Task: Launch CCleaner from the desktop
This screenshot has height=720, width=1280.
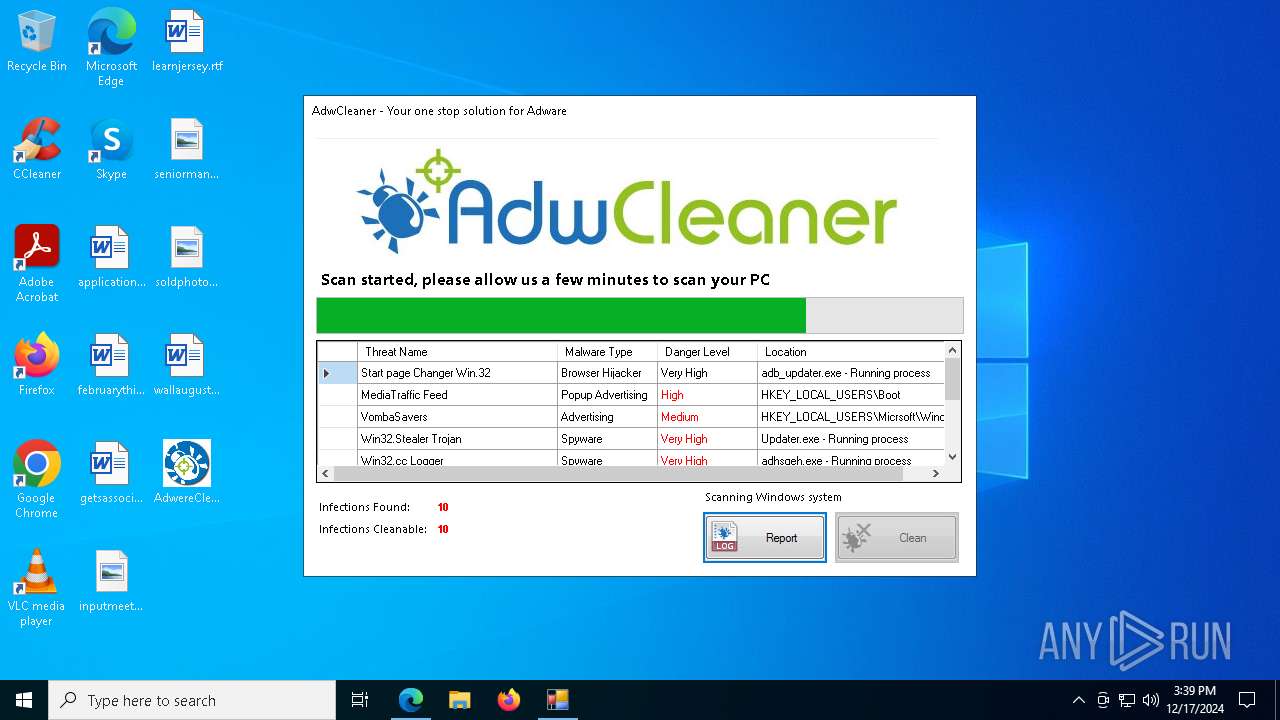Action: pyautogui.click(x=37, y=150)
